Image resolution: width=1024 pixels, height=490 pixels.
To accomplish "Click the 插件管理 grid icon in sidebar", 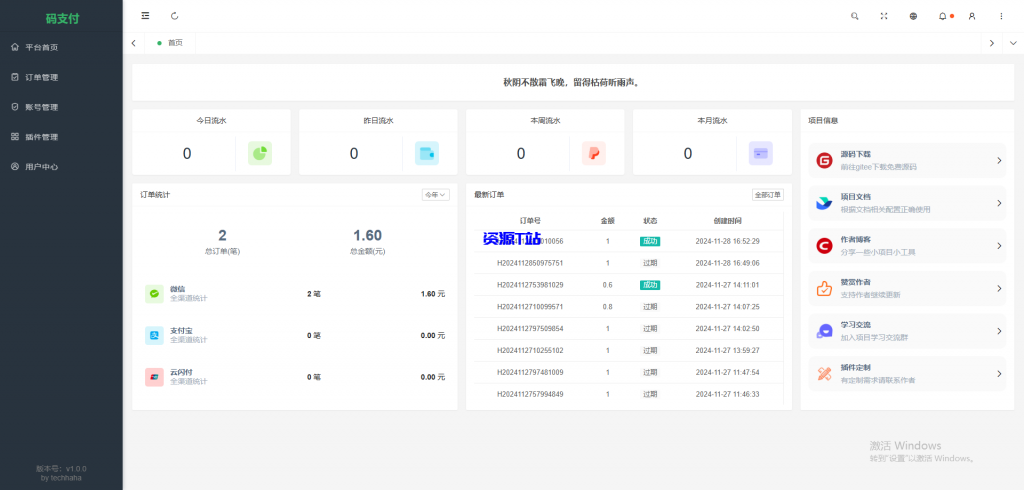I will (x=15, y=137).
